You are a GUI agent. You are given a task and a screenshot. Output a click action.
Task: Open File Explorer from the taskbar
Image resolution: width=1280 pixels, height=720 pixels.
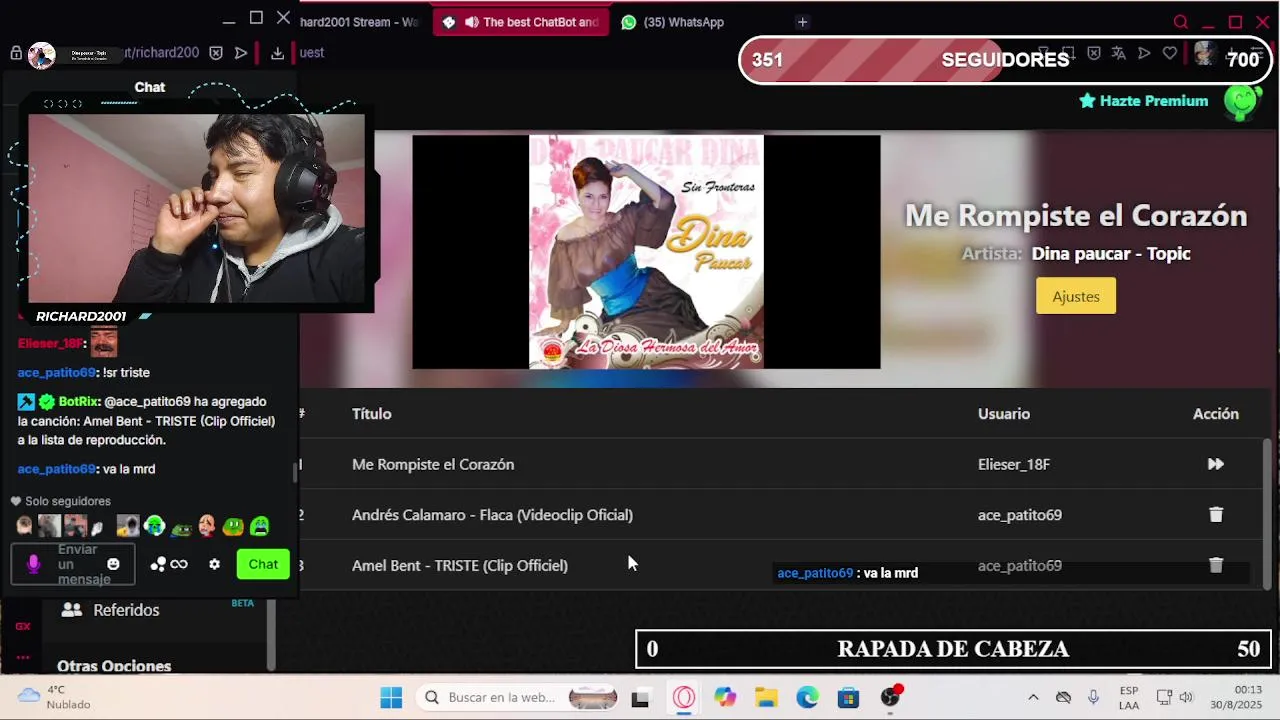coord(766,697)
